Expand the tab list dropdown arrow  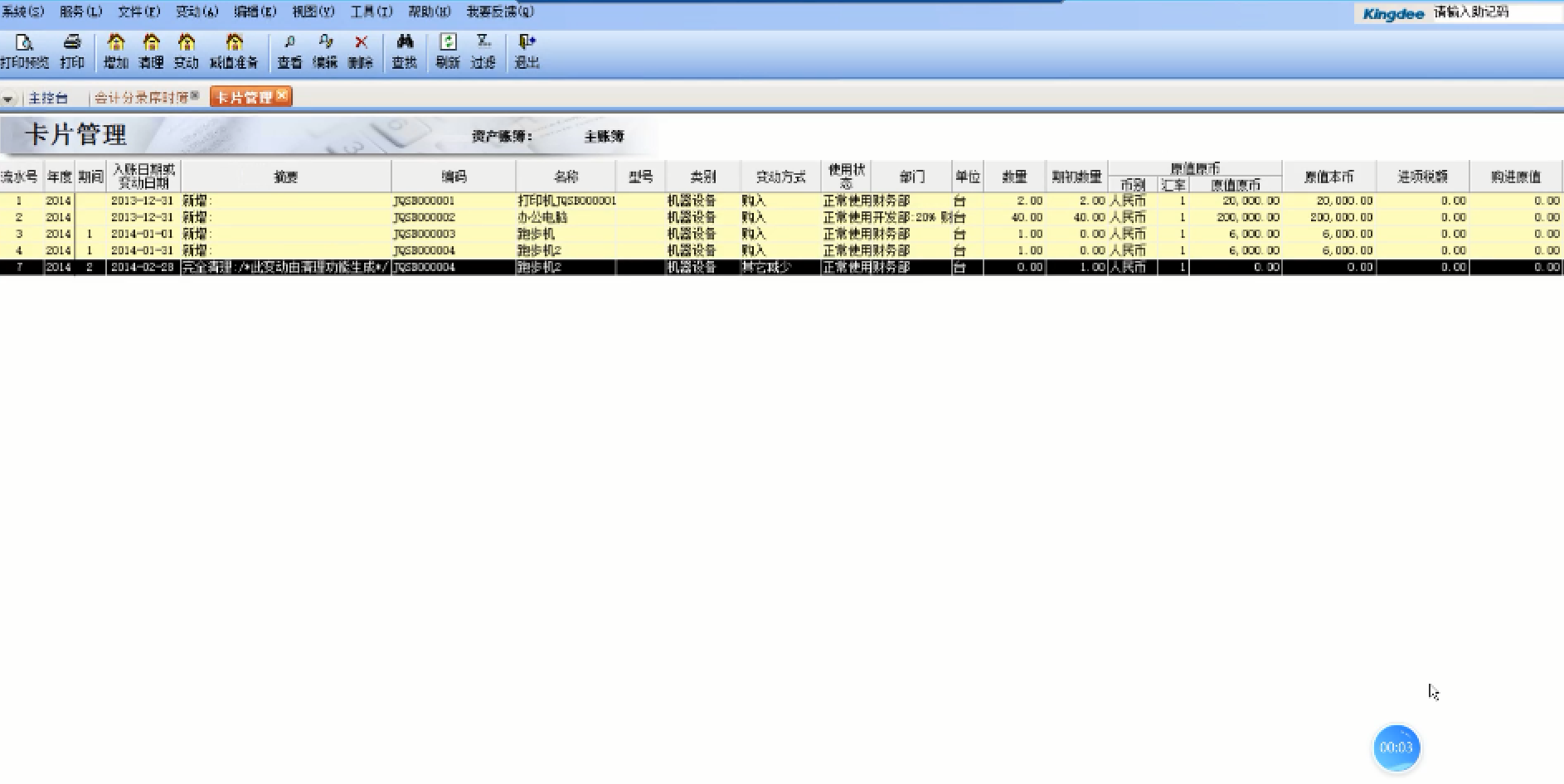8,99
